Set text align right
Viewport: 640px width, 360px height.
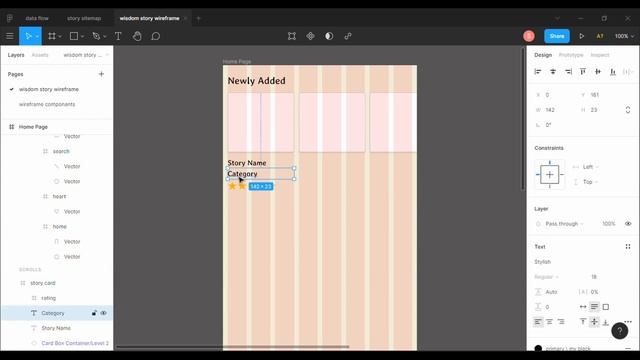tap(561, 322)
